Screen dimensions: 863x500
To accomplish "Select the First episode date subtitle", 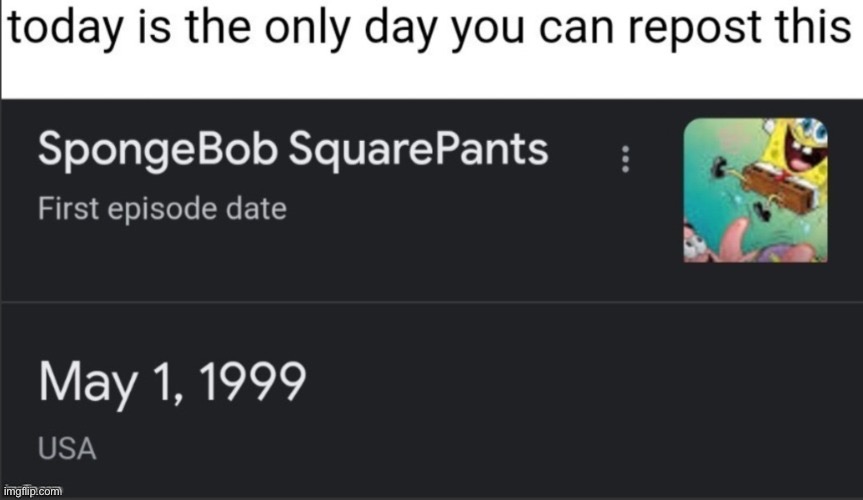I will pos(162,209).
